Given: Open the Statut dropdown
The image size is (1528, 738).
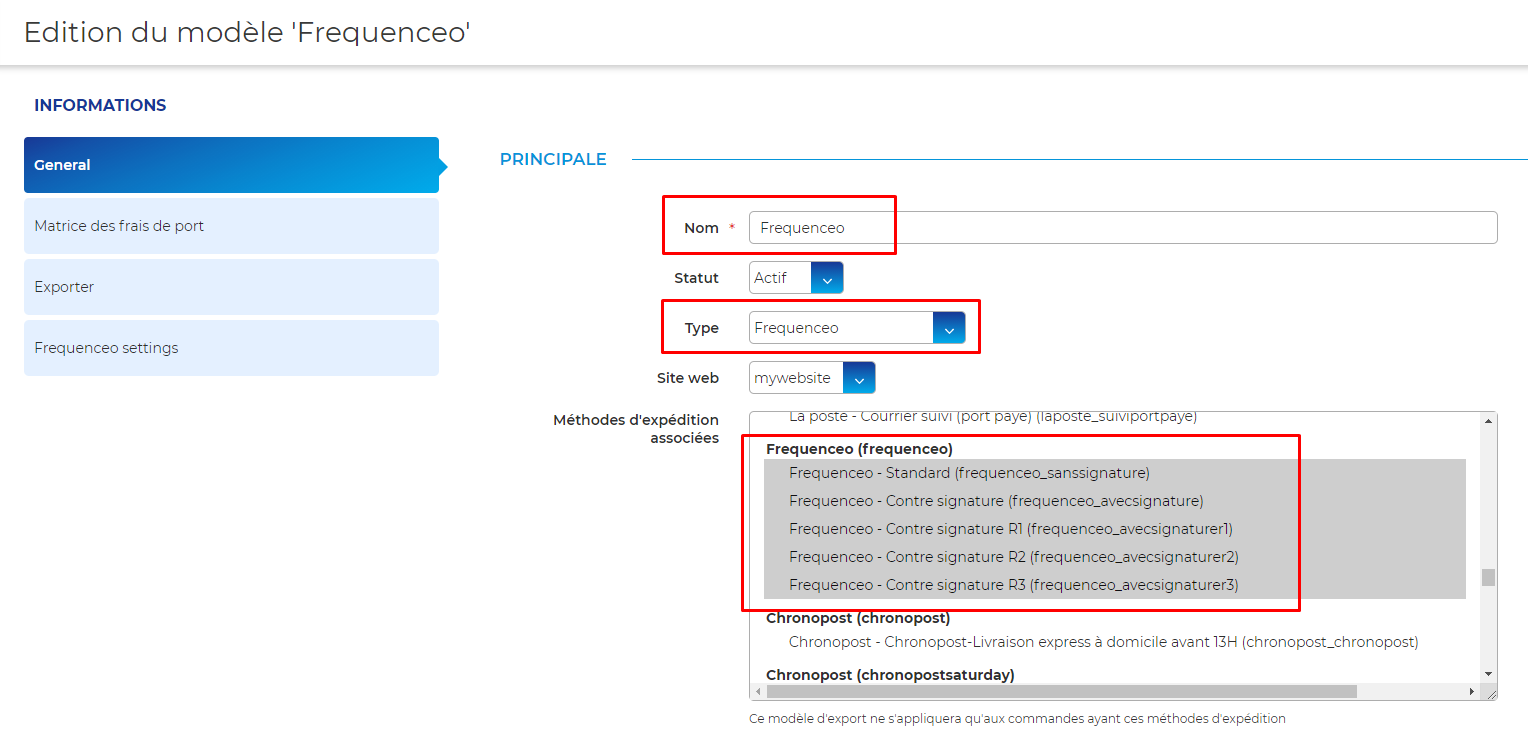Looking at the screenshot, I should point(796,278).
